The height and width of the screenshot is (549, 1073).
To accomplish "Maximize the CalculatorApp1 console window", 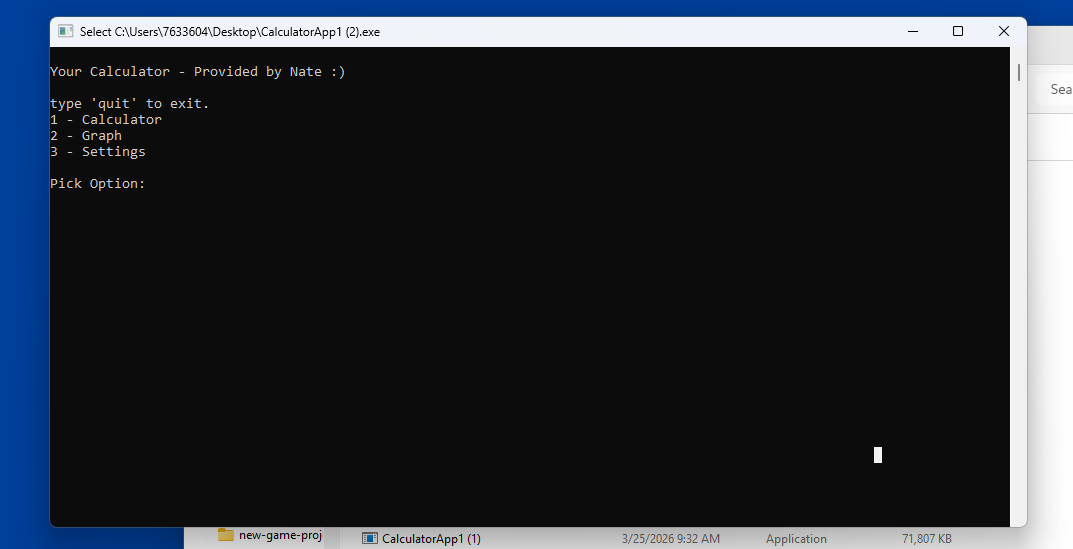I will tap(958, 31).
